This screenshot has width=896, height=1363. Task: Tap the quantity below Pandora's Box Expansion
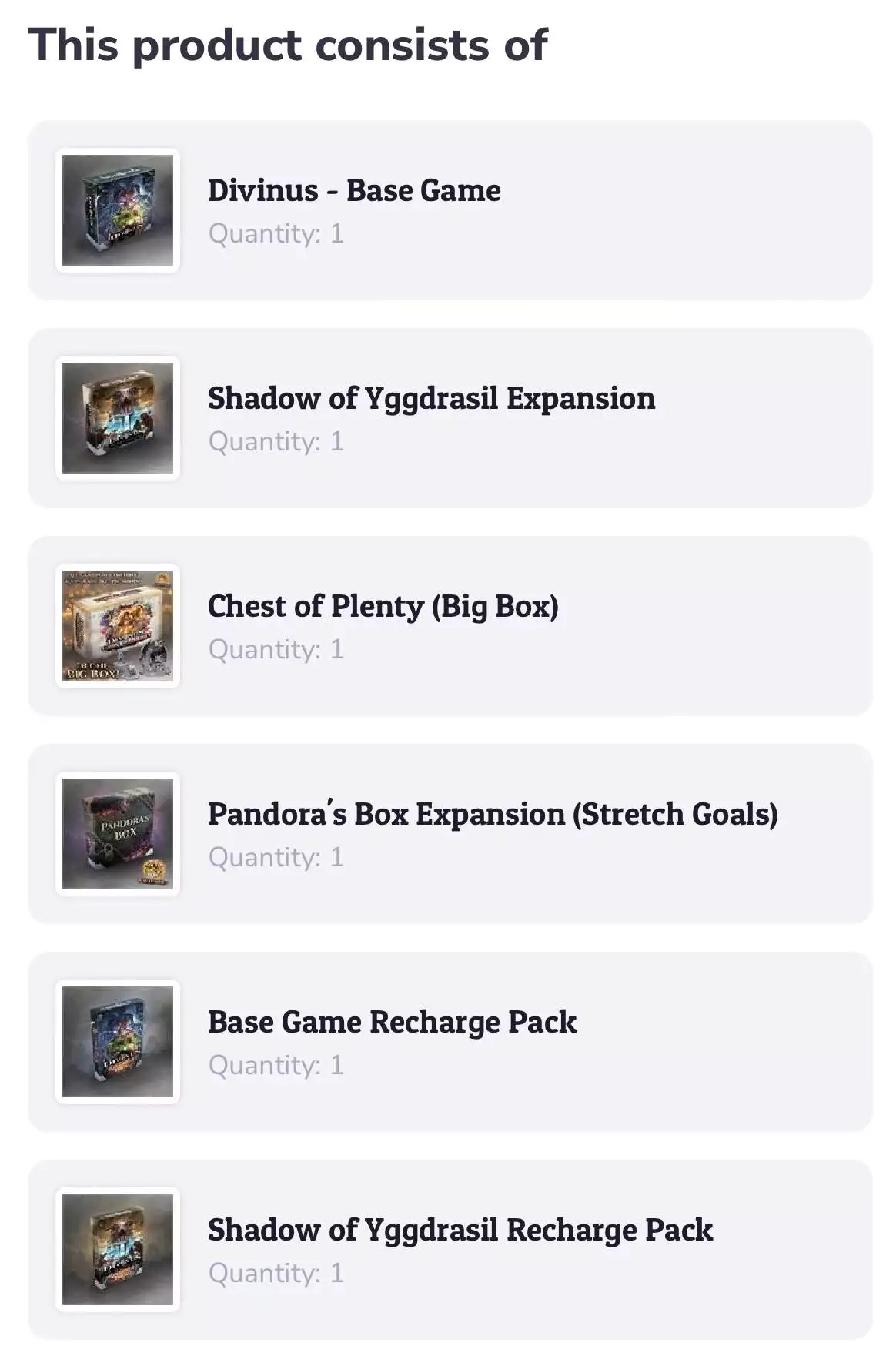276,857
